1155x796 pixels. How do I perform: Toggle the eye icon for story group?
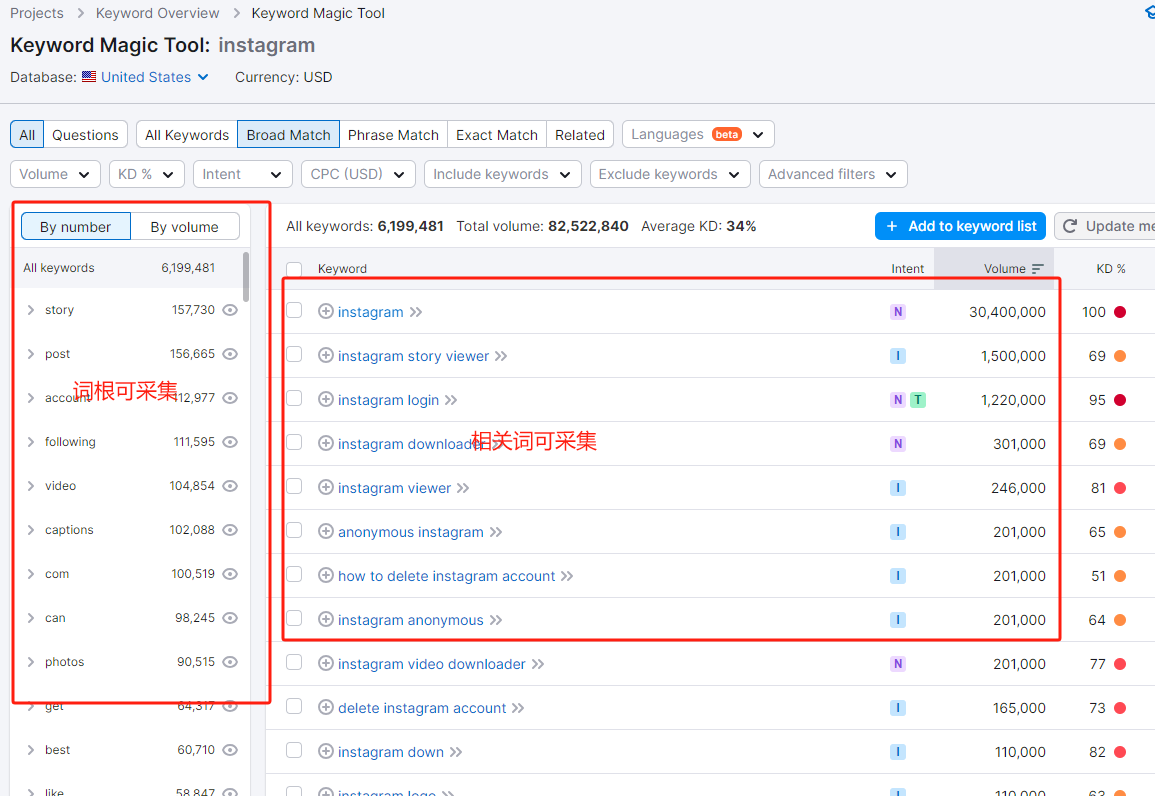coord(230,310)
